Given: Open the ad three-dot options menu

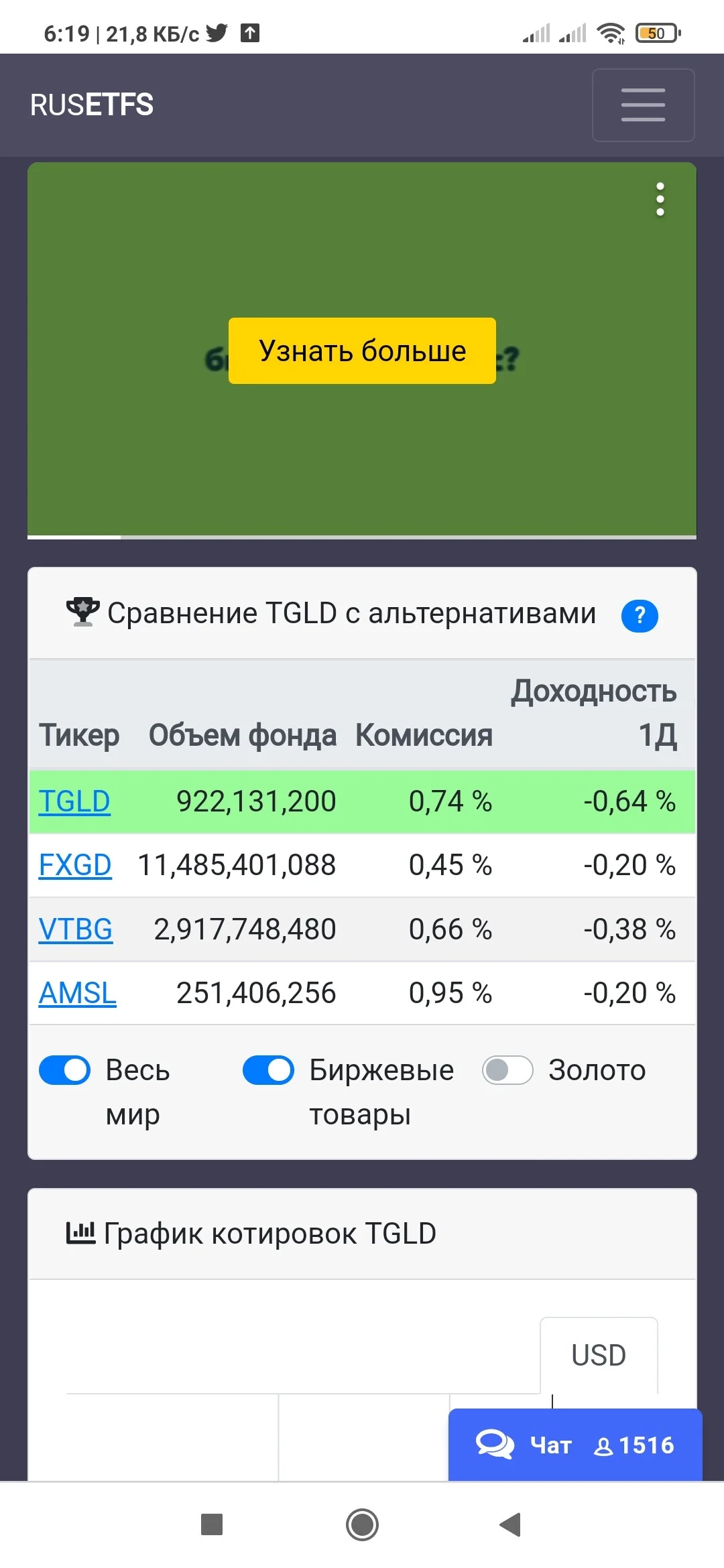Looking at the screenshot, I should coord(660,200).
